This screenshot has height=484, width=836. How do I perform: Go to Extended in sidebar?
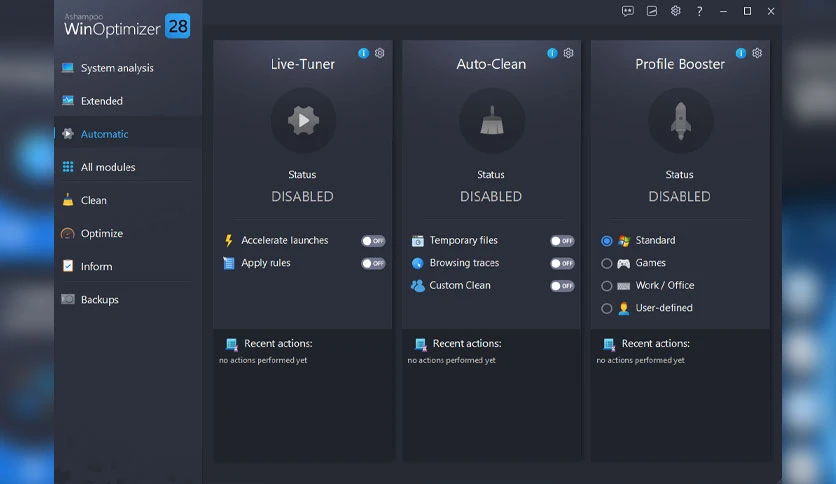[128, 101]
